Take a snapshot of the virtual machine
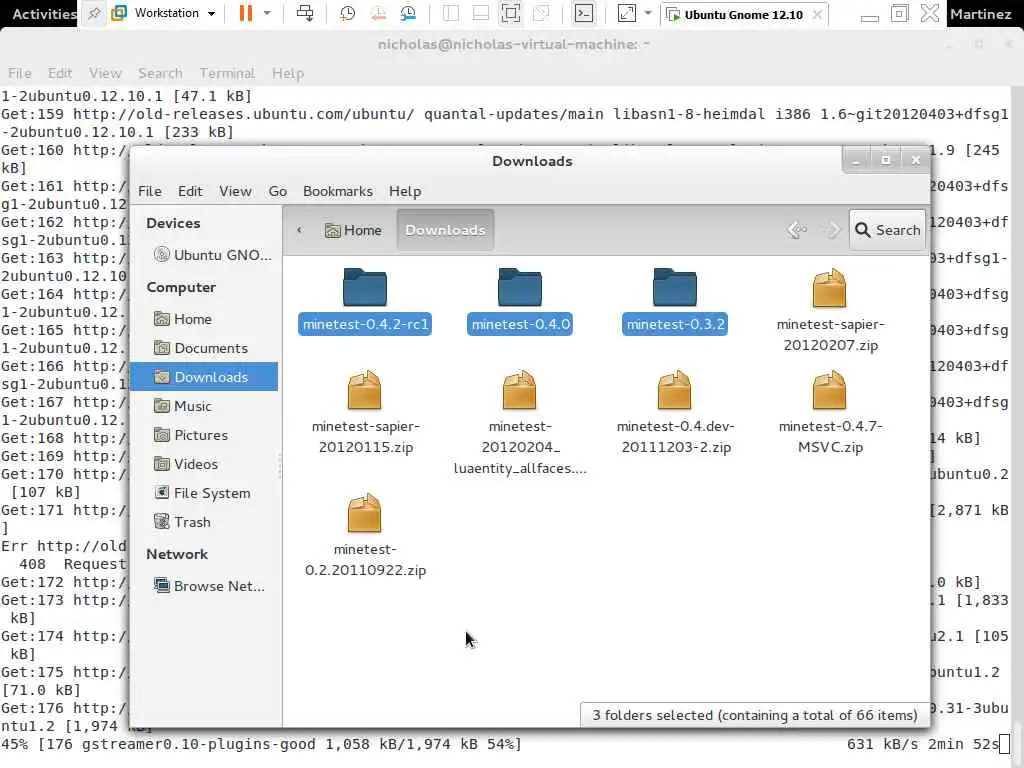Screen dimensions: 1024x768 point(347,13)
